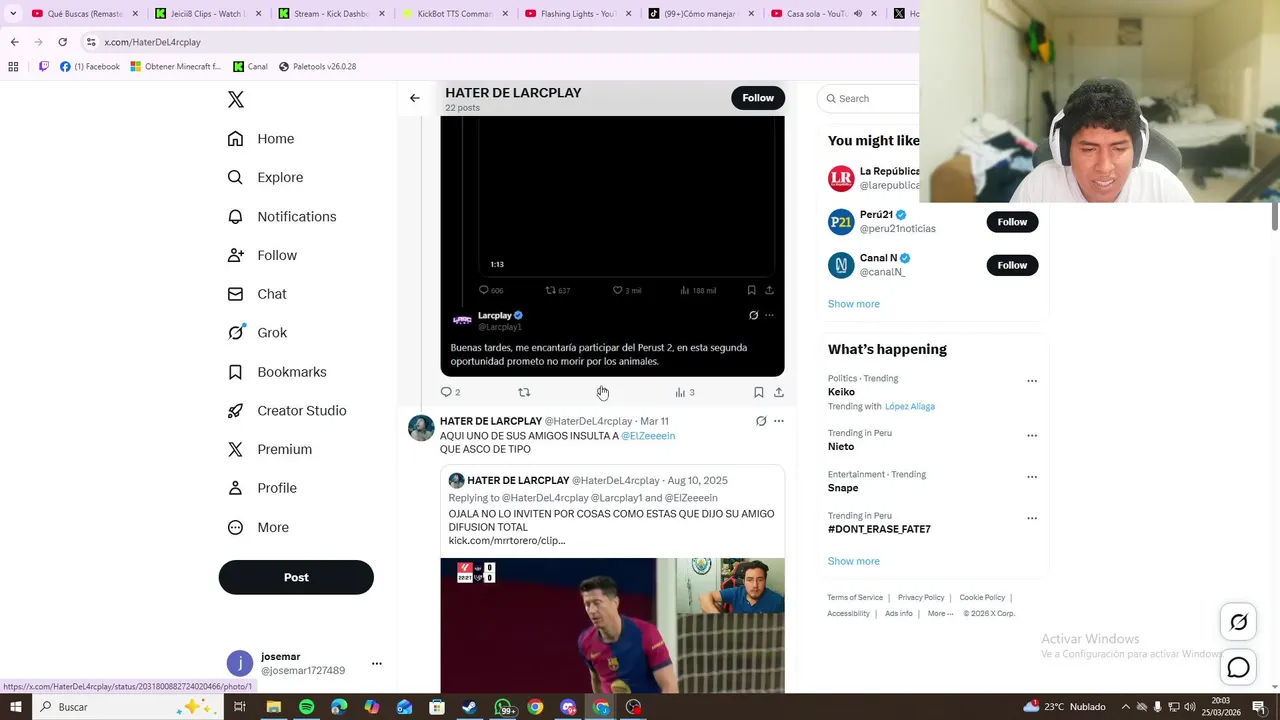Open more options for #DONT_ERASE_FATE7
This screenshot has height=720, width=1280.
click(x=1032, y=519)
